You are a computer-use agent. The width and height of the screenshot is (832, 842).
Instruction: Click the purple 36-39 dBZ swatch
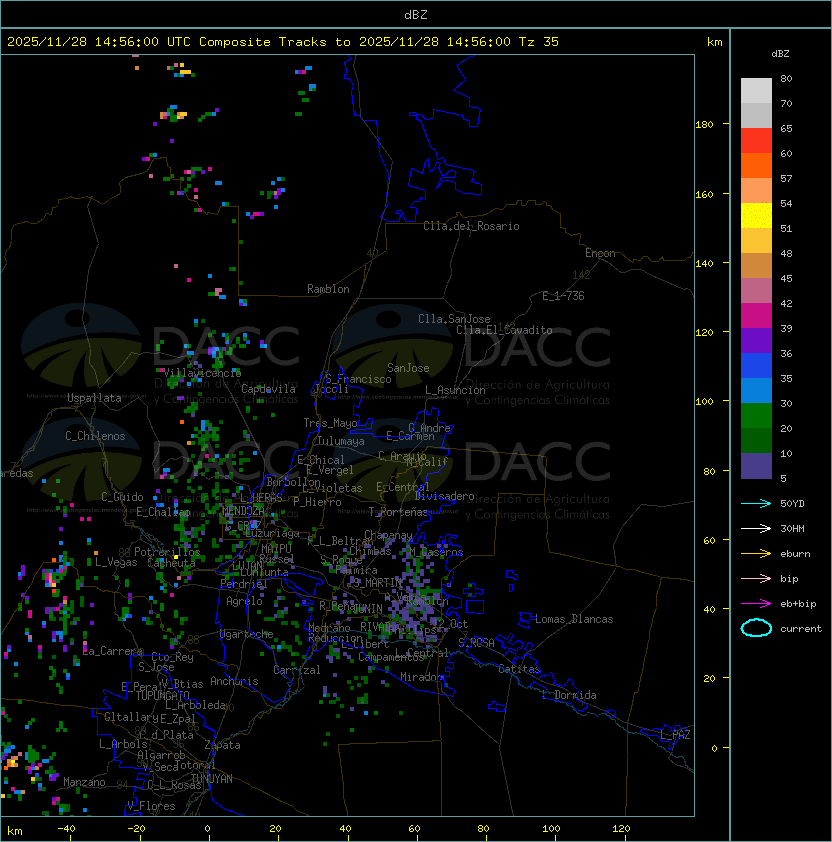[x=756, y=340]
